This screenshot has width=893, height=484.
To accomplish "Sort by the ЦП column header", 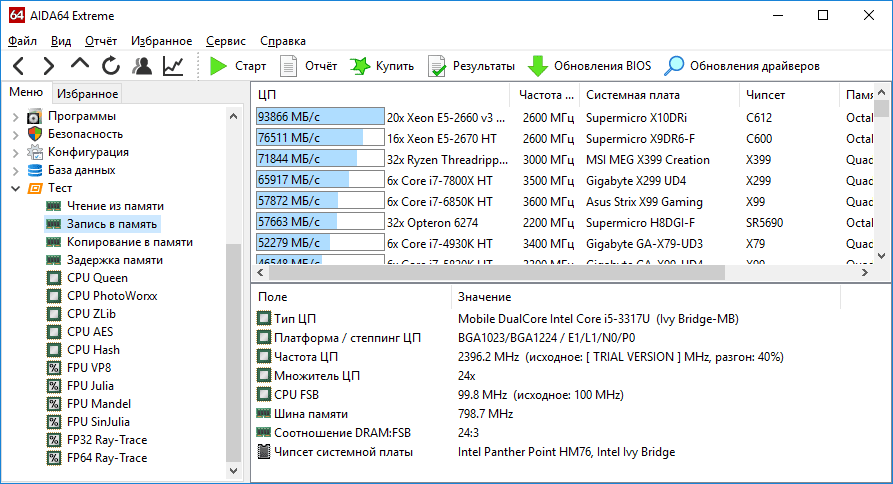I will (x=380, y=95).
